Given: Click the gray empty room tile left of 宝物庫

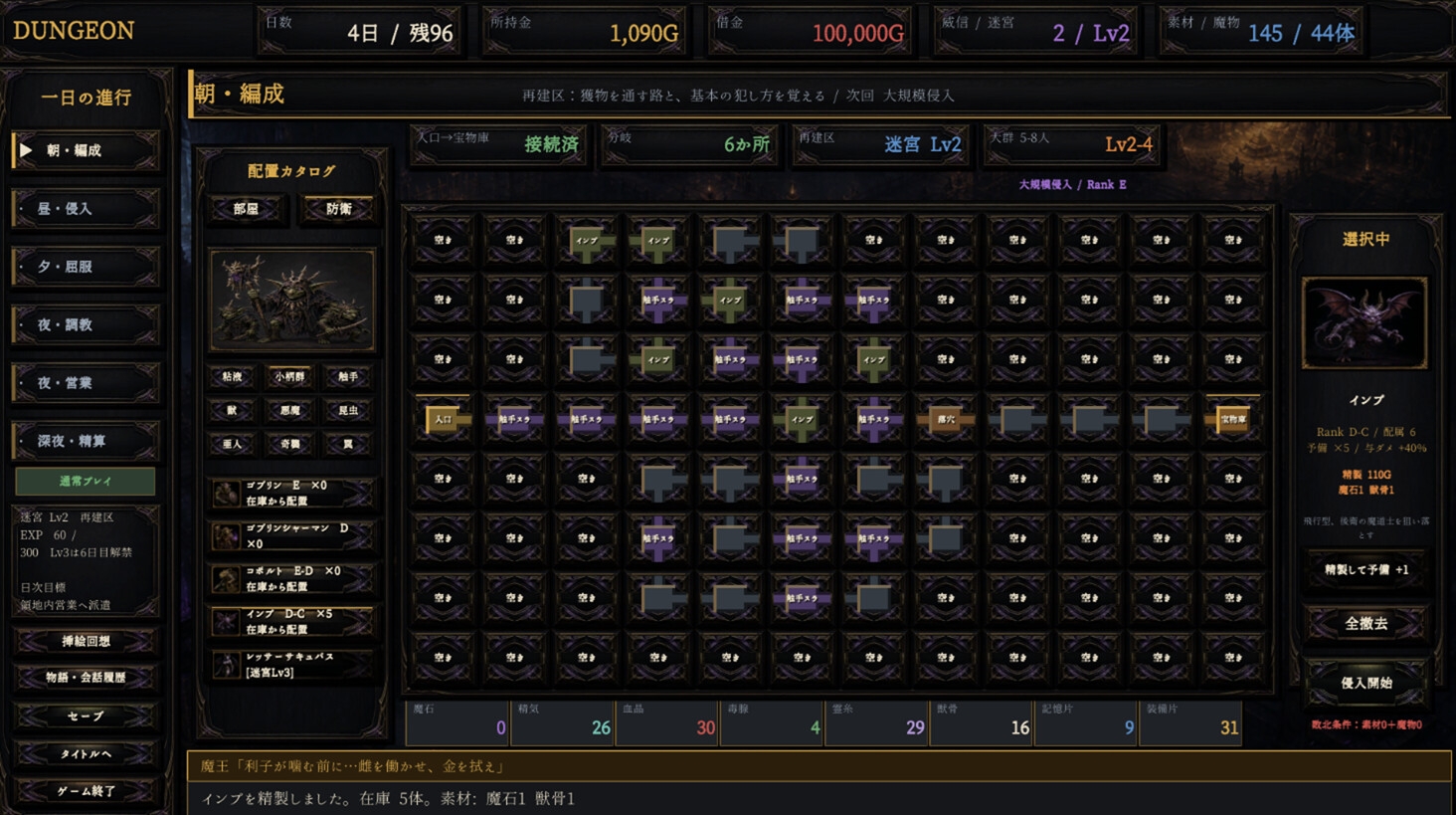Looking at the screenshot, I should (x=1161, y=419).
